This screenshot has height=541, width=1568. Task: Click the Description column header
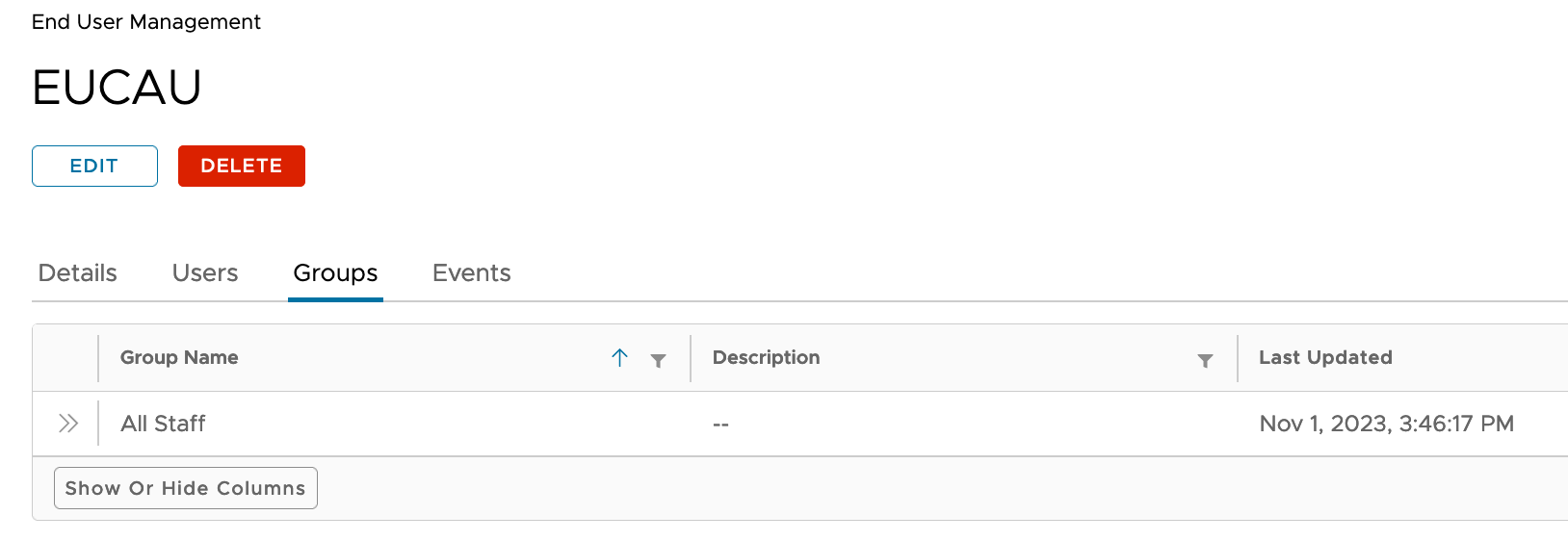[x=767, y=358]
